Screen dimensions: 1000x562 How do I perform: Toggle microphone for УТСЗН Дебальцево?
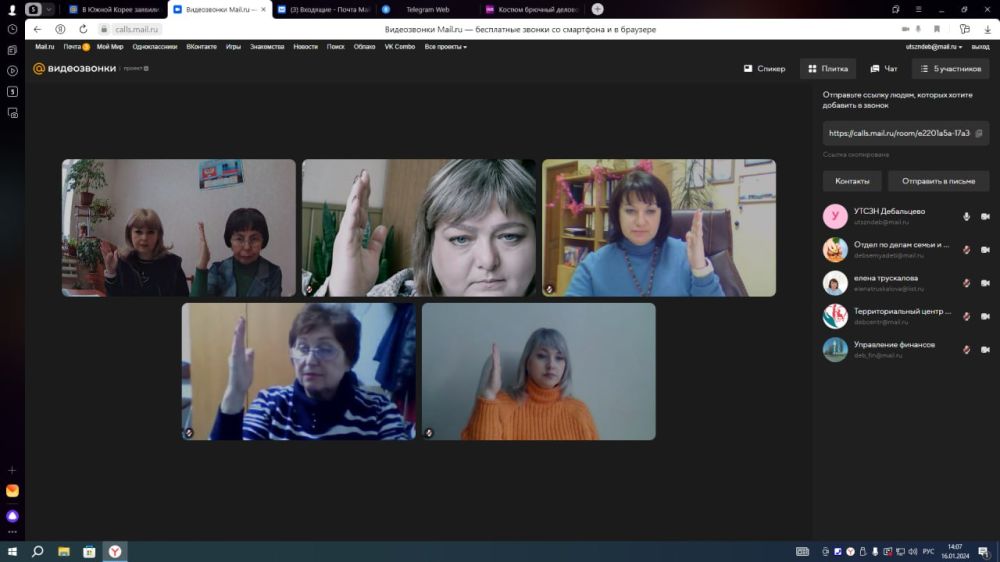(966, 216)
